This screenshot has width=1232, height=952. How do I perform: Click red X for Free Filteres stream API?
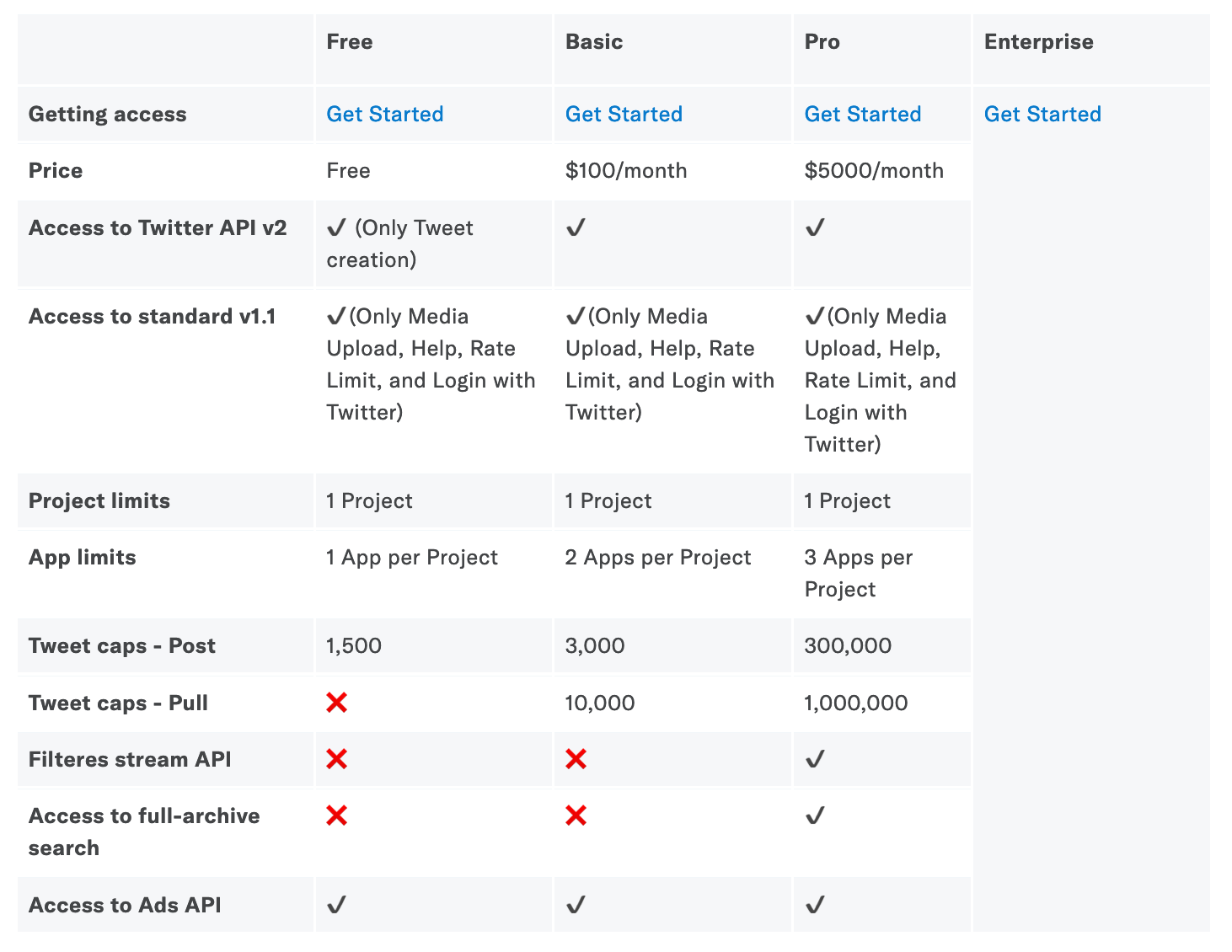[x=337, y=759]
